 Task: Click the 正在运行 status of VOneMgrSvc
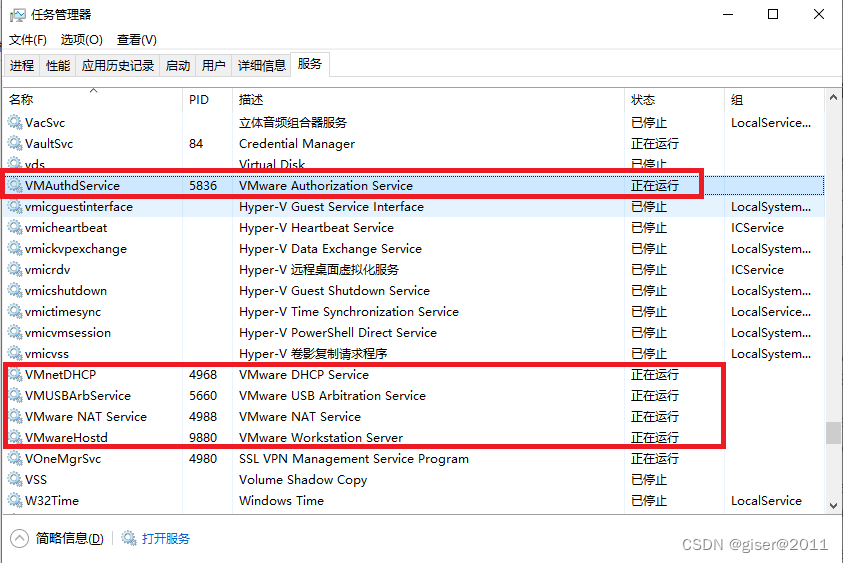655,458
